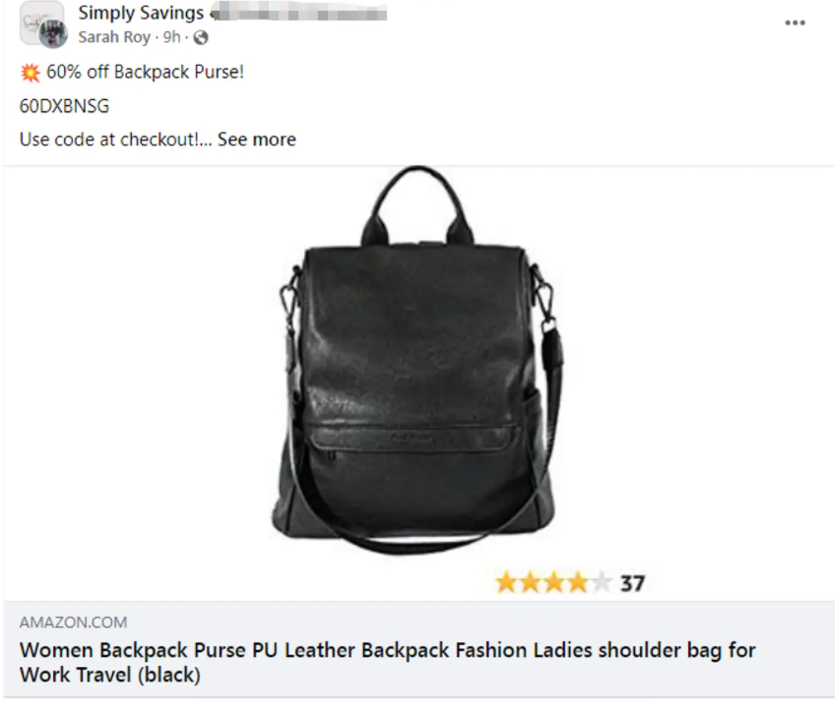Click the public globe privacy icon
This screenshot has height=702, width=835.
[x=200, y=37]
